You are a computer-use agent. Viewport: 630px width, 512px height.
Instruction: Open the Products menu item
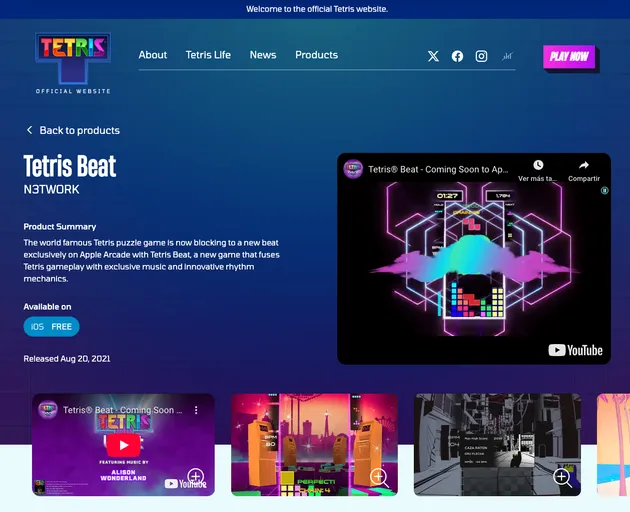click(x=316, y=55)
